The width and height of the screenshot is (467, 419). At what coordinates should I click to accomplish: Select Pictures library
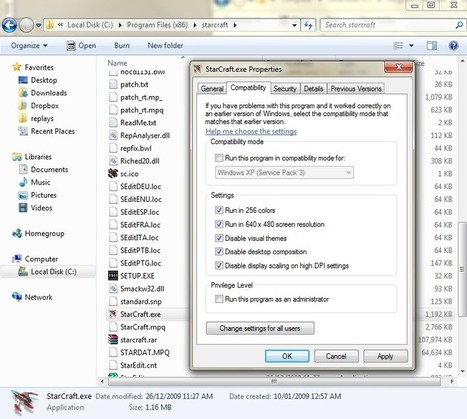pos(43,195)
